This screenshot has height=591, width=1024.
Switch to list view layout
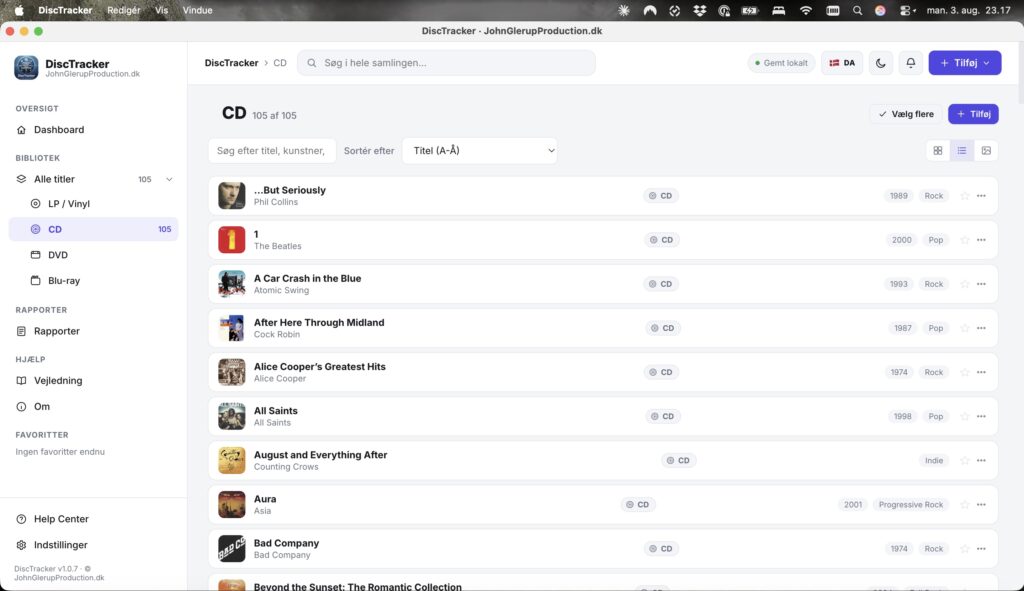[962, 151]
